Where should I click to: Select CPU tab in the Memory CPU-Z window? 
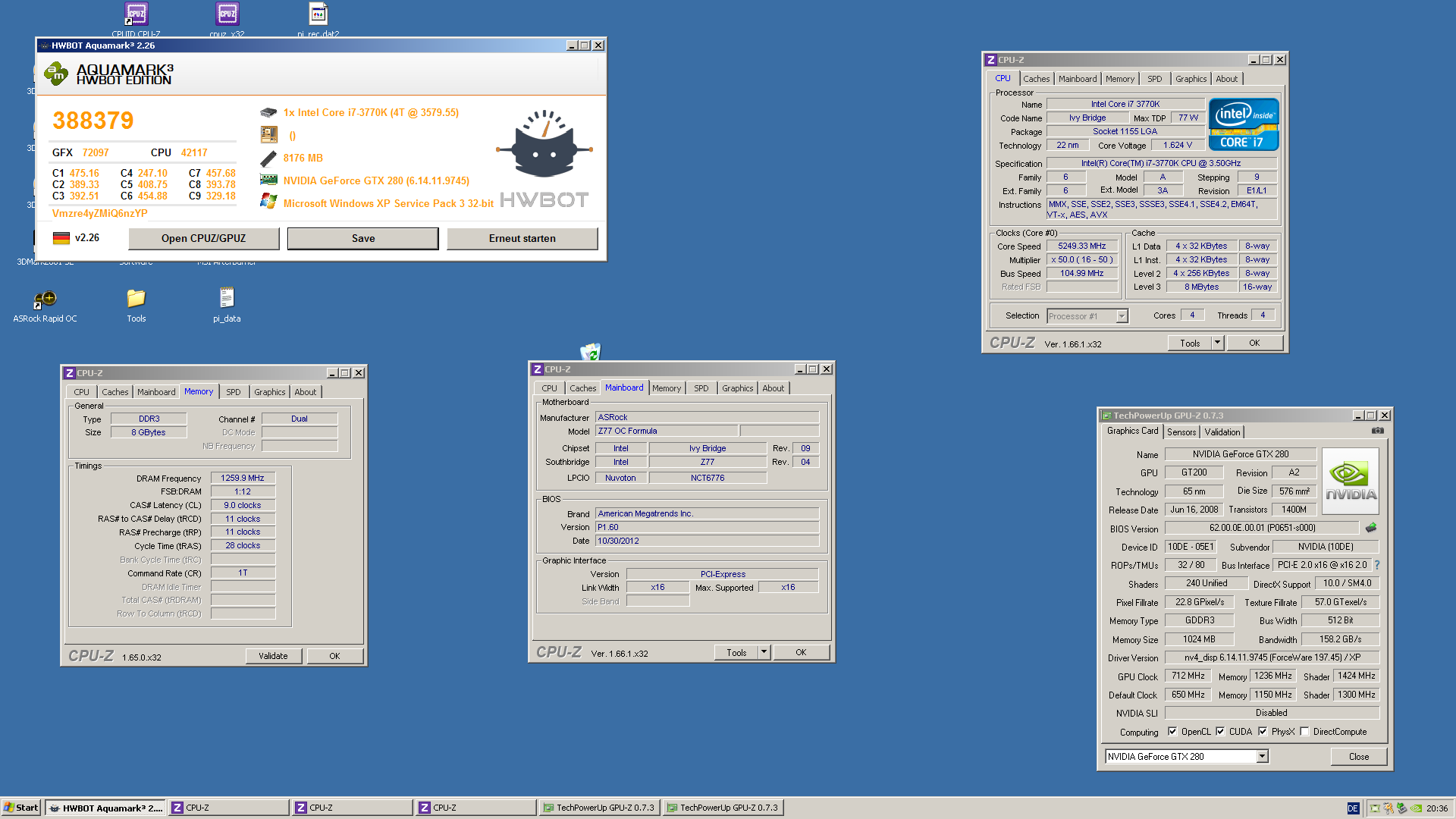point(81,392)
